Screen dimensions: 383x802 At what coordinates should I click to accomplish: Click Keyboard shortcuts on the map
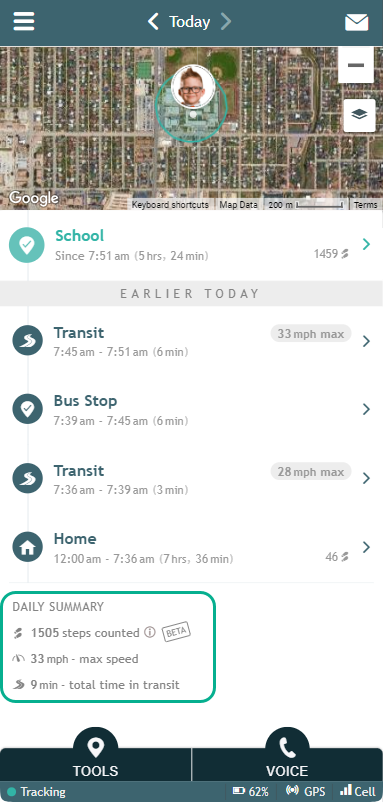point(170,205)
